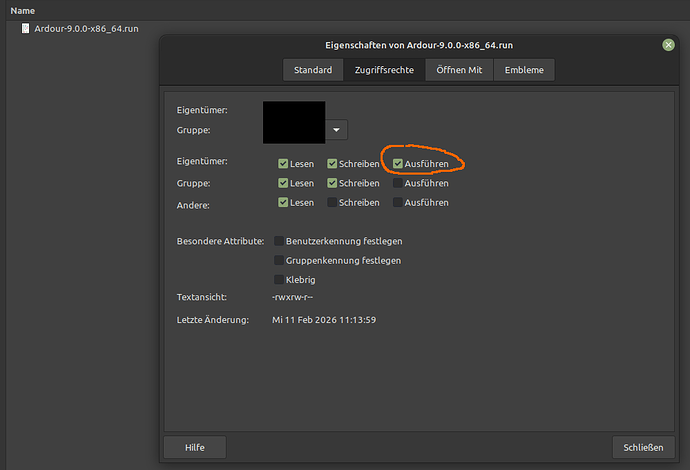Enable Ausführen for Gruppe
Screen dimensions: 690x470
click(398, 183)
